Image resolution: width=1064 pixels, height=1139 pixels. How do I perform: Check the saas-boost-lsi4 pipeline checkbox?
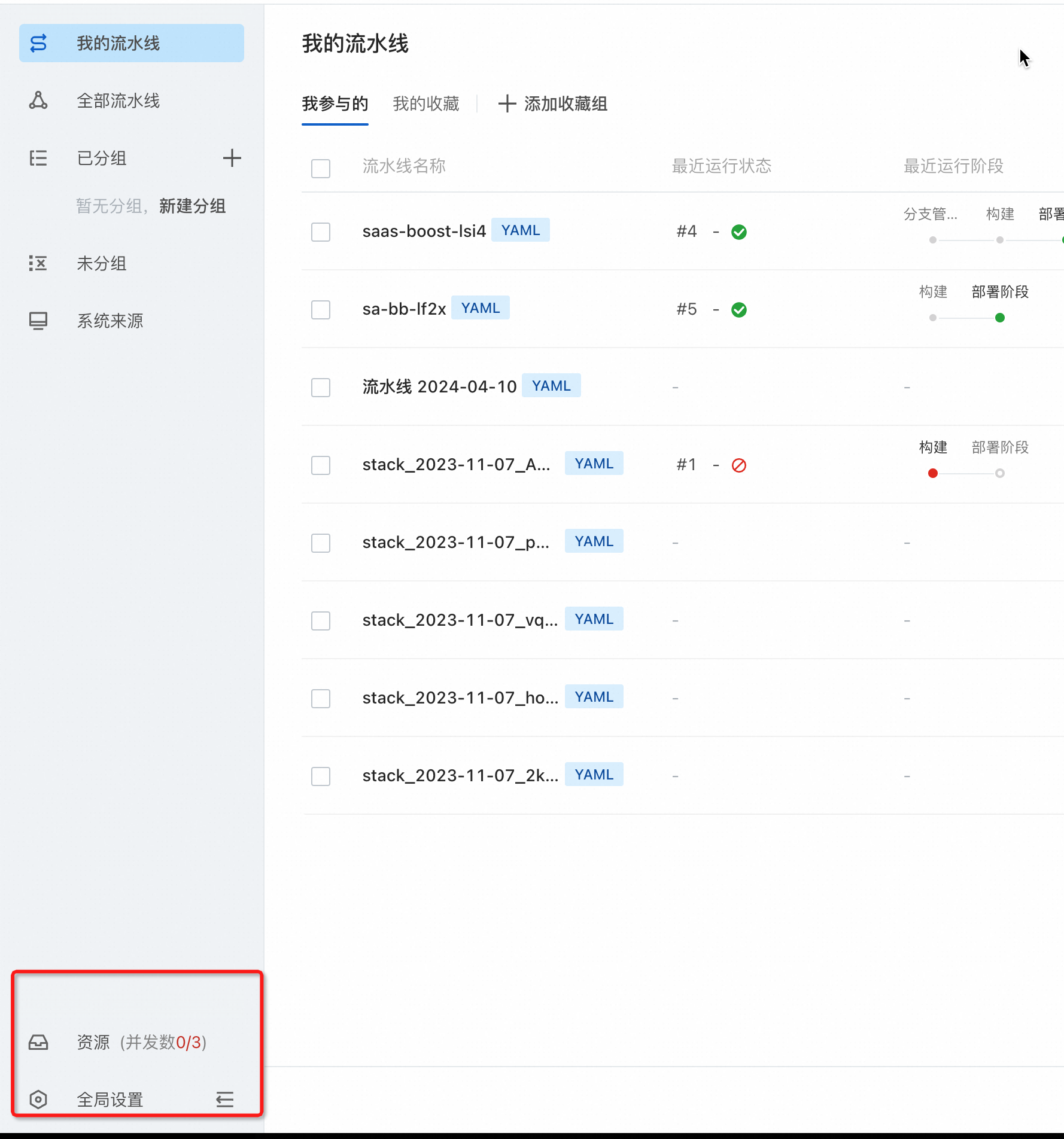pos(321,232)
